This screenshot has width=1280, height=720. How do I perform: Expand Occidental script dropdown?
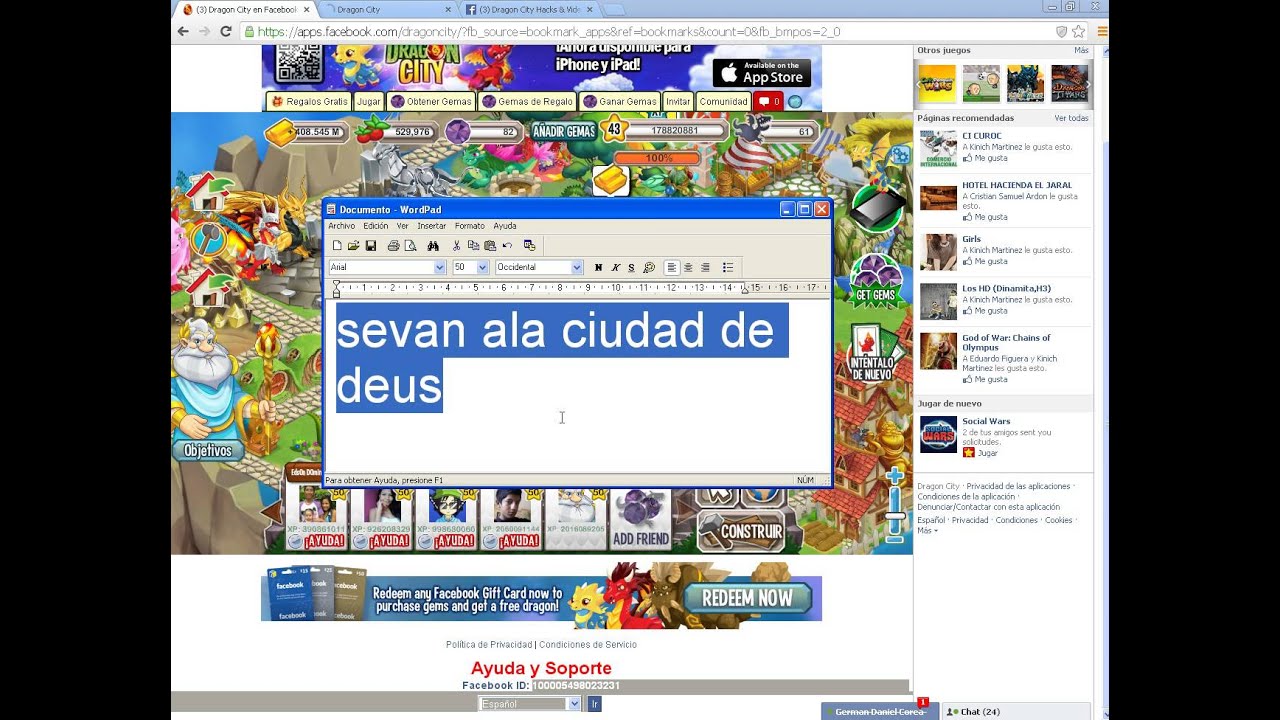pos(576,267)
